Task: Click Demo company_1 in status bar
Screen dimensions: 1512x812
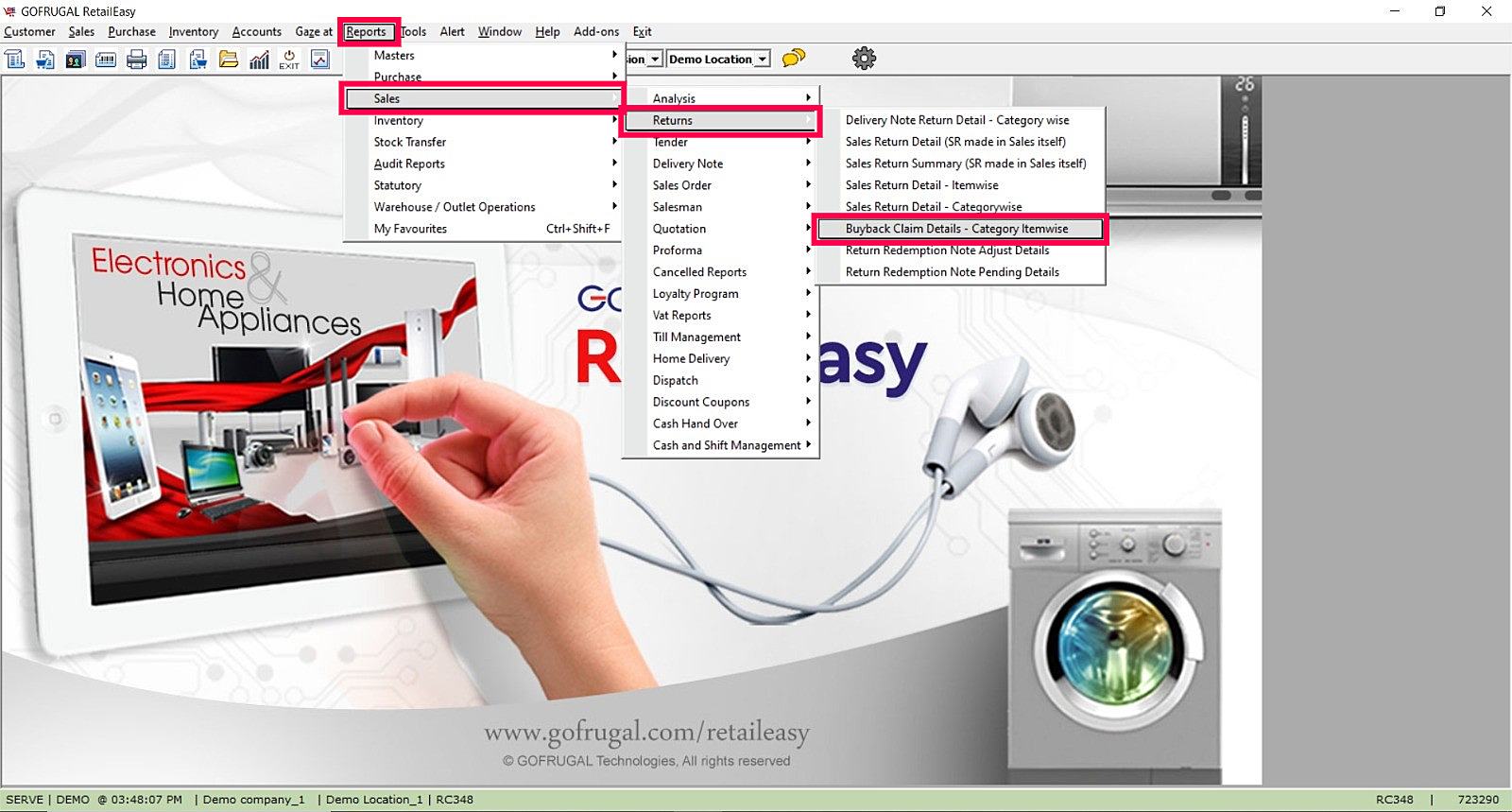Action: pos(254,800)
